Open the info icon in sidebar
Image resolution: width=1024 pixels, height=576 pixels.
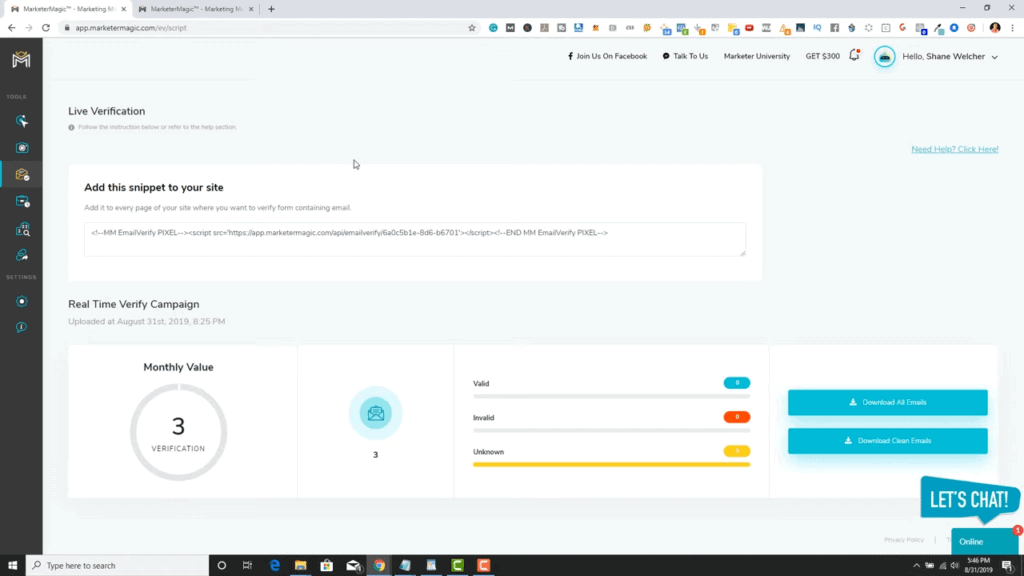(22, 327)
